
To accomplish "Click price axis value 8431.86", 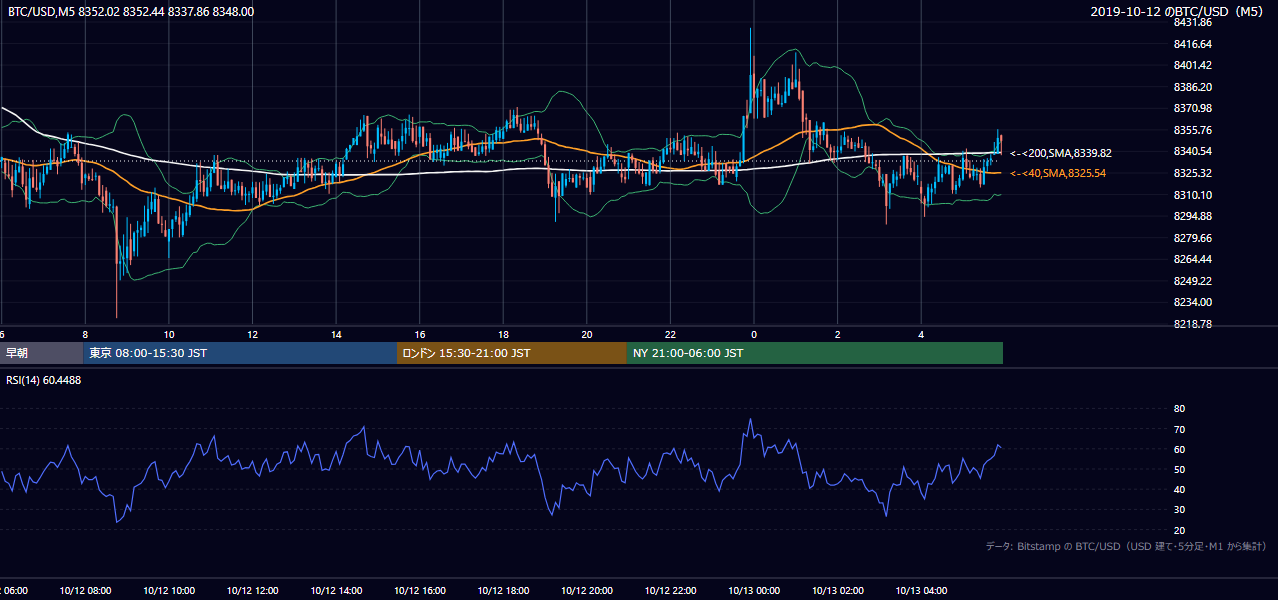I will (x=1193, y=22).
